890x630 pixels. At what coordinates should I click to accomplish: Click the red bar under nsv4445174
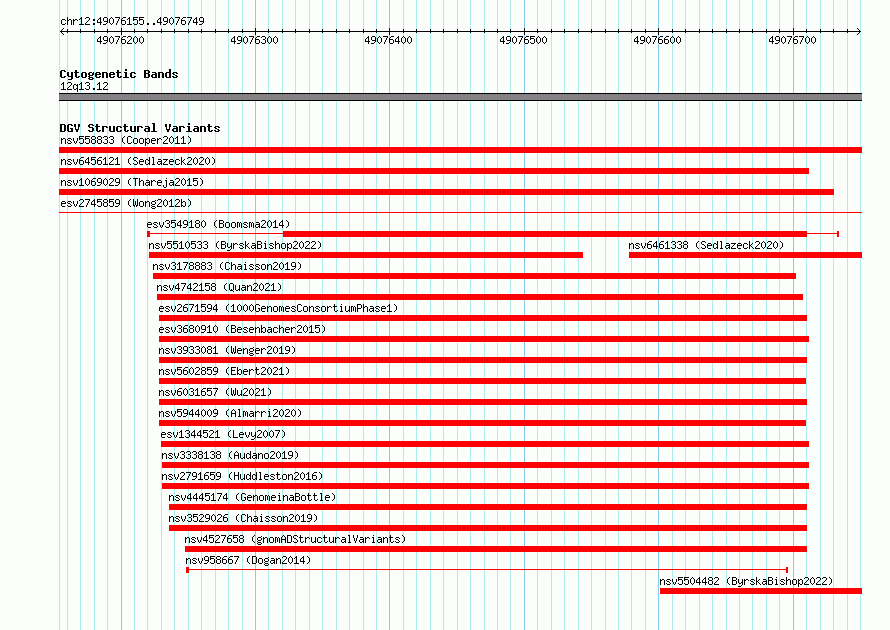[488, 507]
